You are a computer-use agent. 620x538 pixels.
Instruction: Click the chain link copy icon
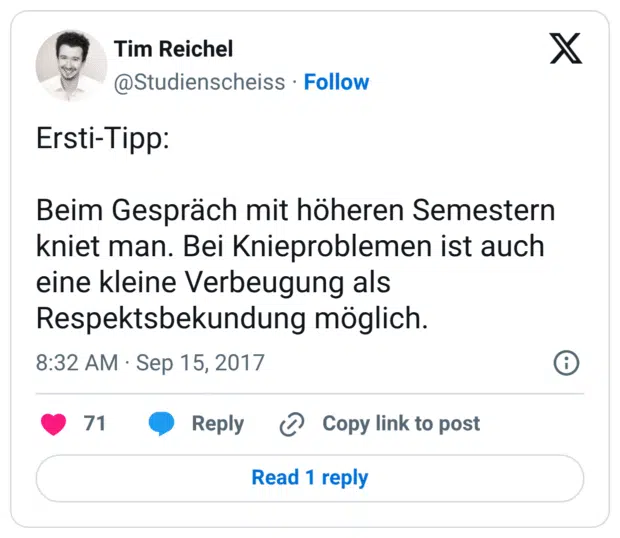291,424
